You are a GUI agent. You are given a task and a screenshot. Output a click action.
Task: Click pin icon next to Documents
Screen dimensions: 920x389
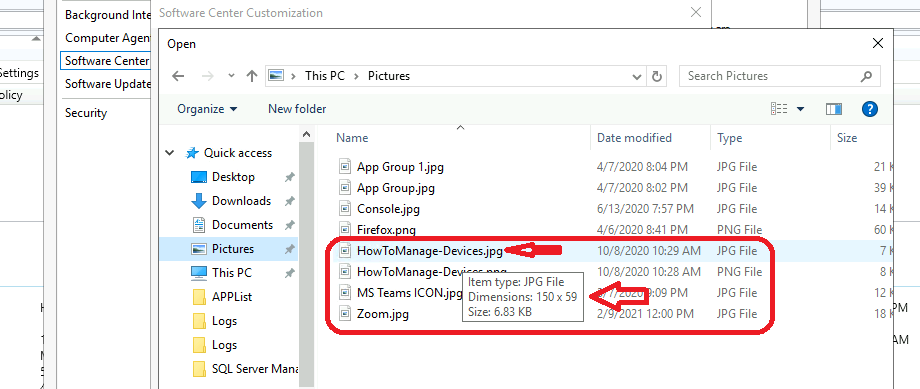coord(289,225)
